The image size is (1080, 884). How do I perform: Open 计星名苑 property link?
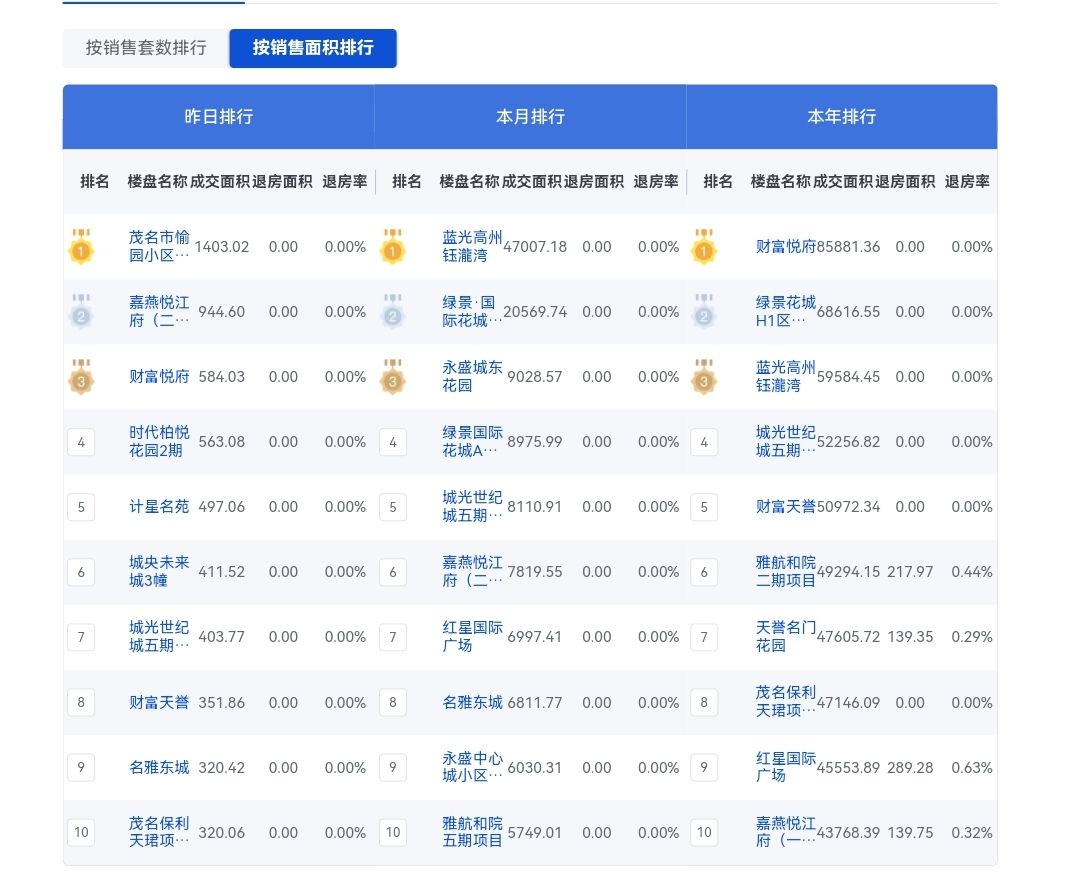(159, 507)
